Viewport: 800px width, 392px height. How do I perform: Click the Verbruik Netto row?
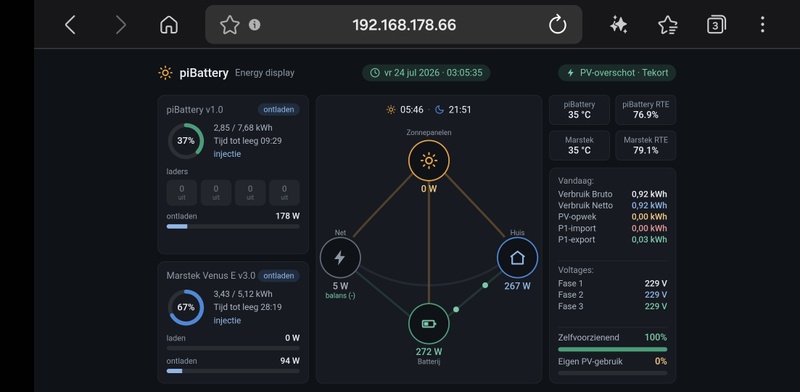612,205
